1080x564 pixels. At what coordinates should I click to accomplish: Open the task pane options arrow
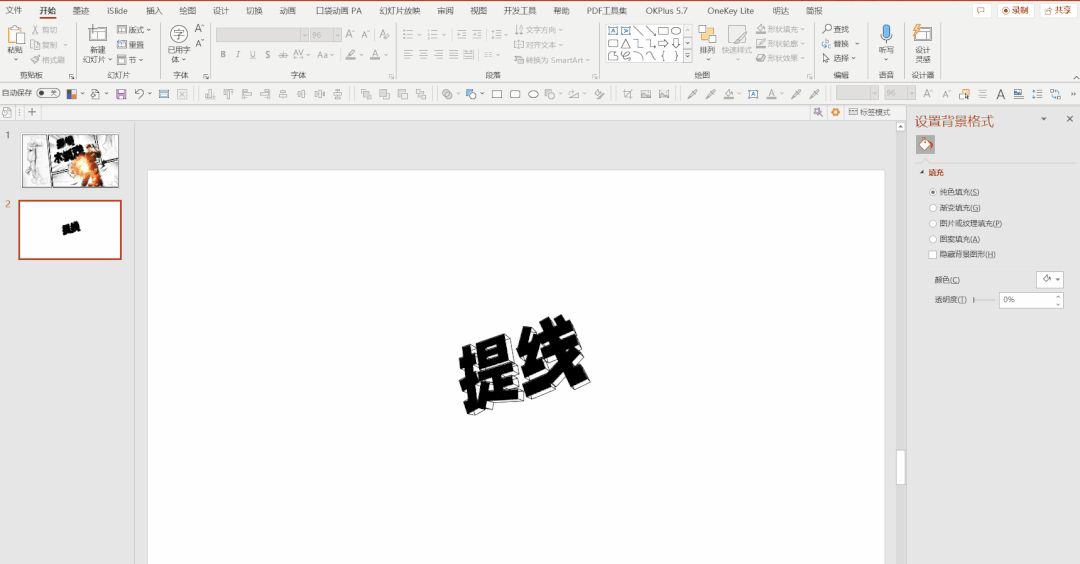[1043, 119]
